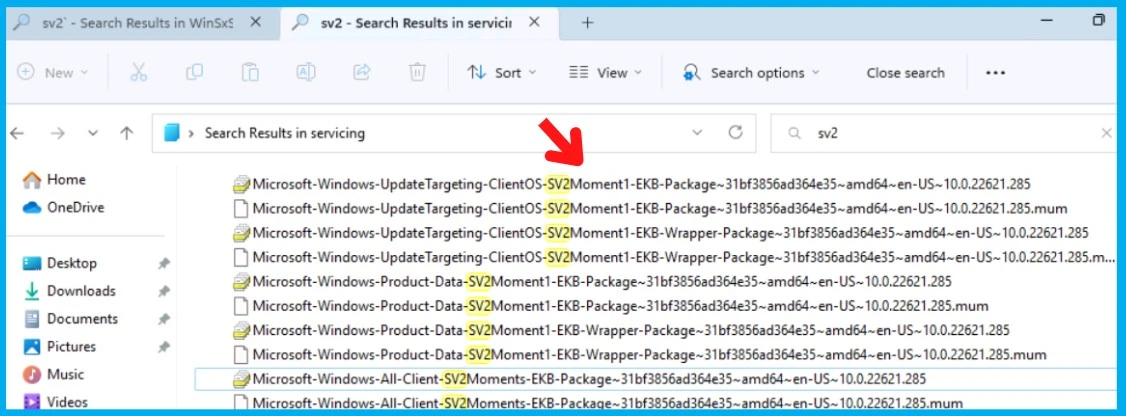This screenshot has width=1126, height=416.
Task: Open the View dropdown
Action: point(605,73)
